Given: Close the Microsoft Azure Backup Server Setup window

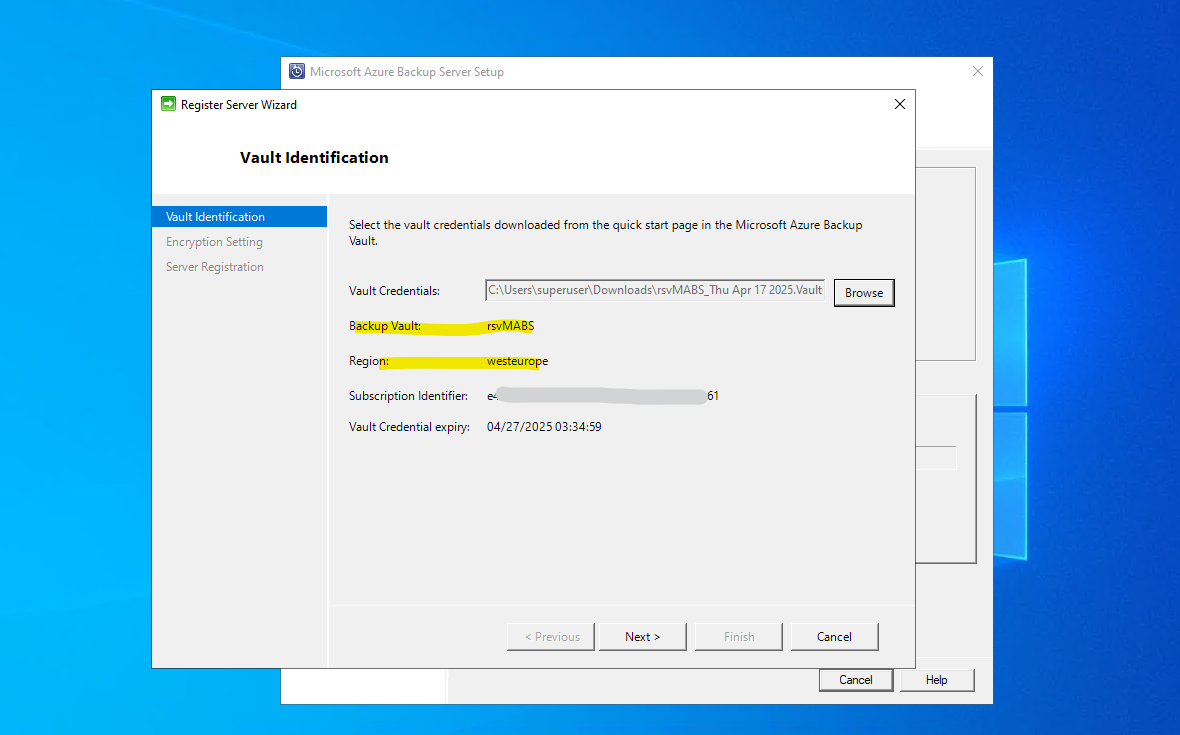Looking at the screenshot, I should coord(978,71).
